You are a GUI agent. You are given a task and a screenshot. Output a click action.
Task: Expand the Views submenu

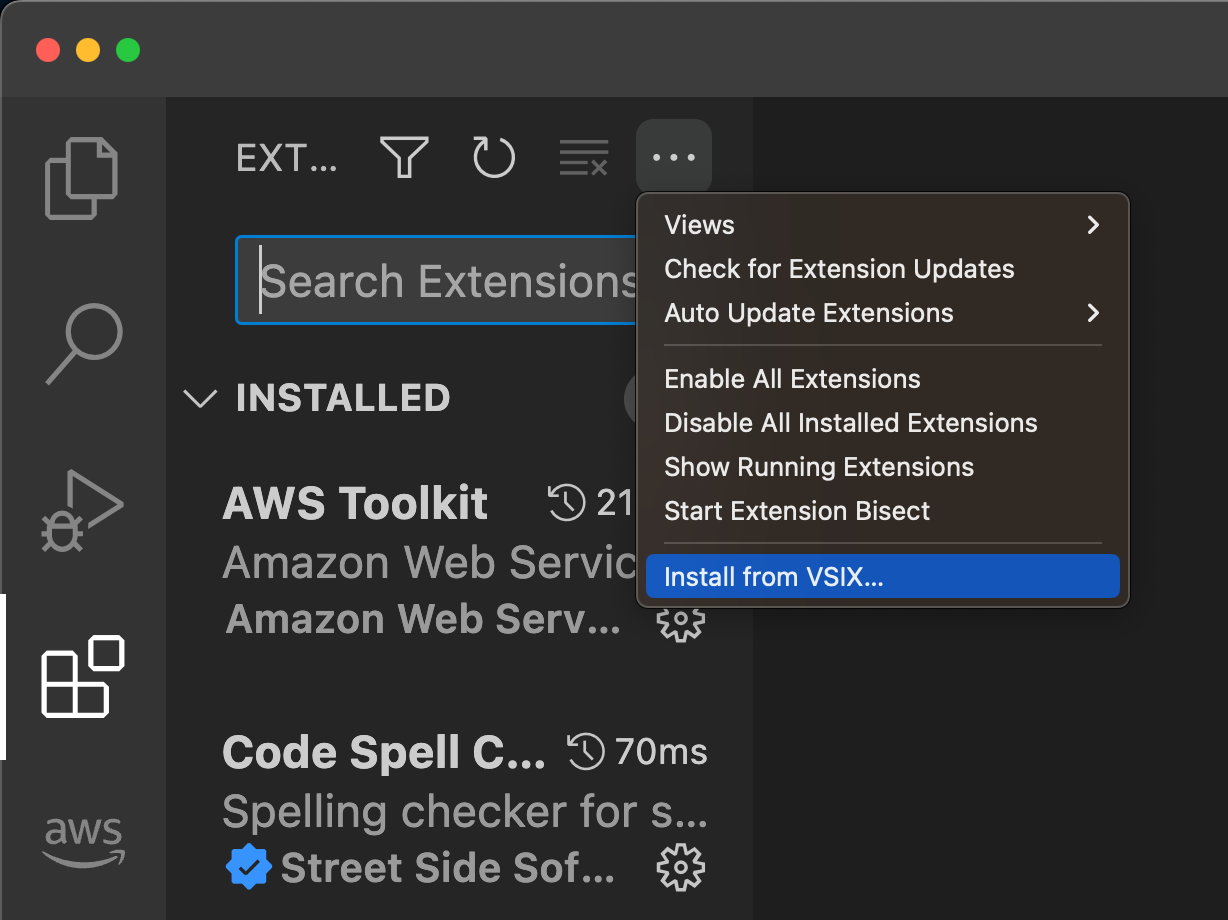coord(883,225)
